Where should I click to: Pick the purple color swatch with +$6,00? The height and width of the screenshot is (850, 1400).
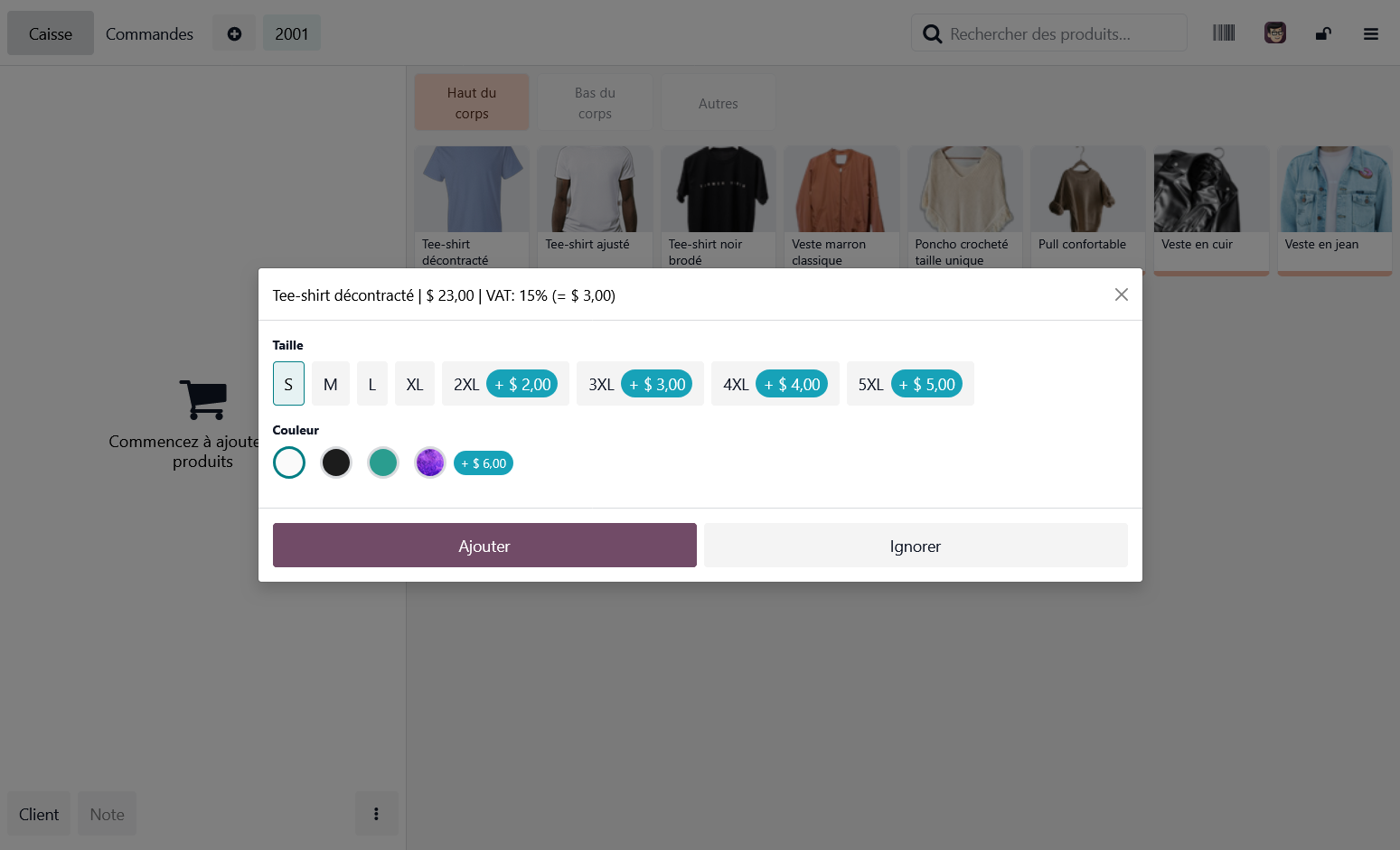[x=429, y=462]
